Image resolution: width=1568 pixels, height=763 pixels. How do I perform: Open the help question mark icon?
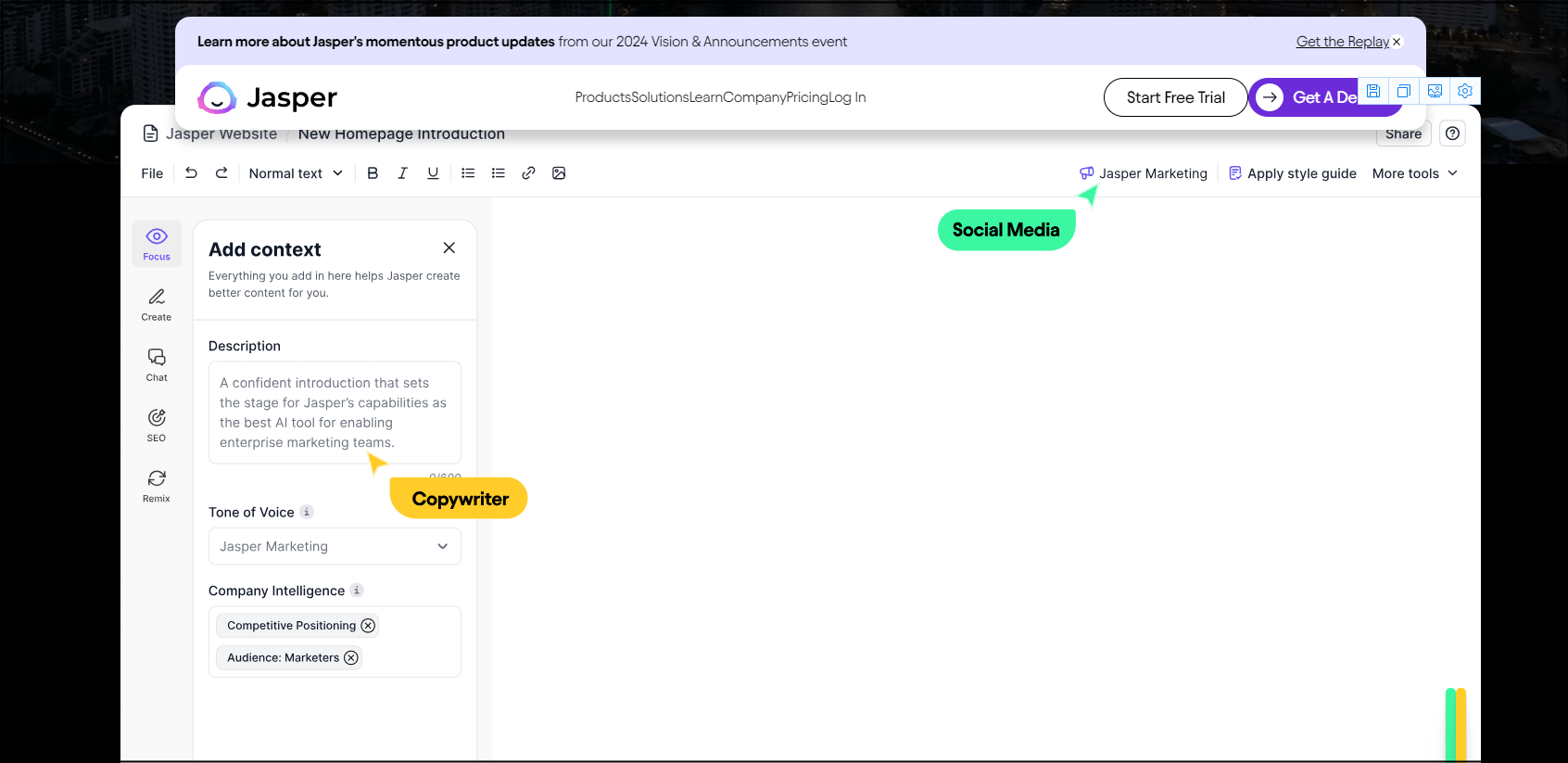click(x=1452, y=134)
